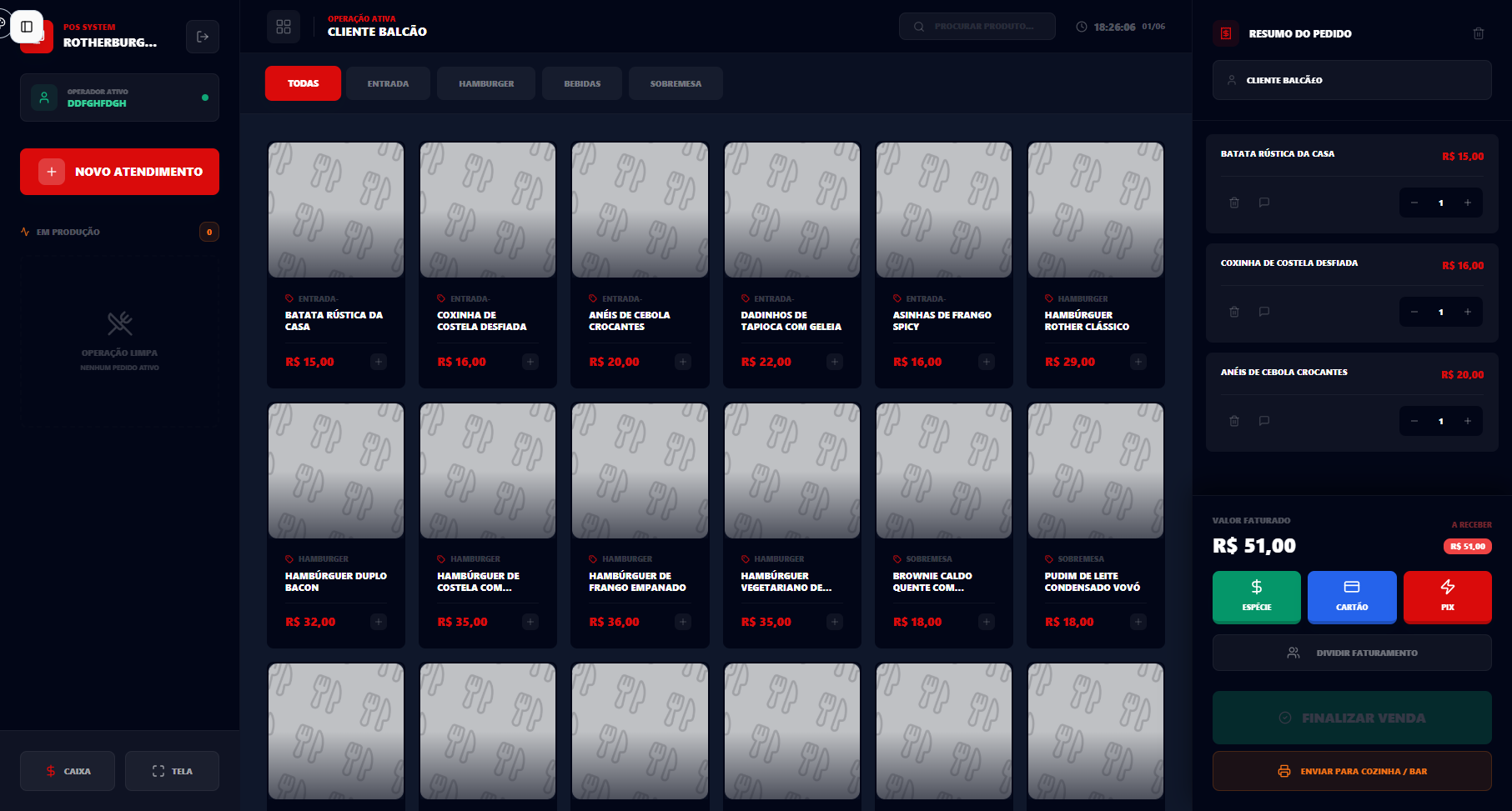
Task: Add a note to Batata Rústica item
Action: pos(1264,203)
